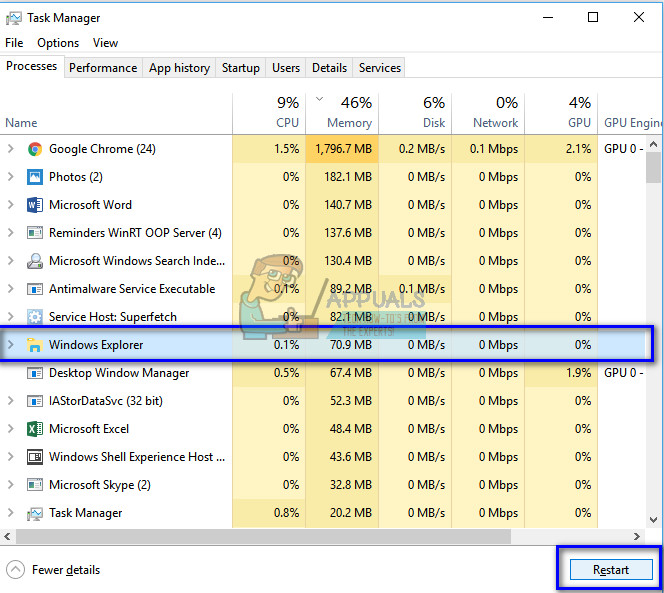Click the Microsoft Excel process icon
664x593 pixels.
[35, 429]
